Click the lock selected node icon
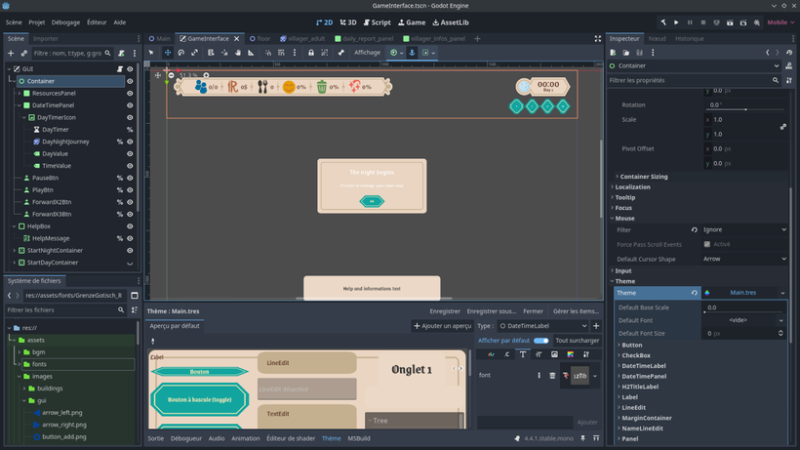 click(311, 53)
